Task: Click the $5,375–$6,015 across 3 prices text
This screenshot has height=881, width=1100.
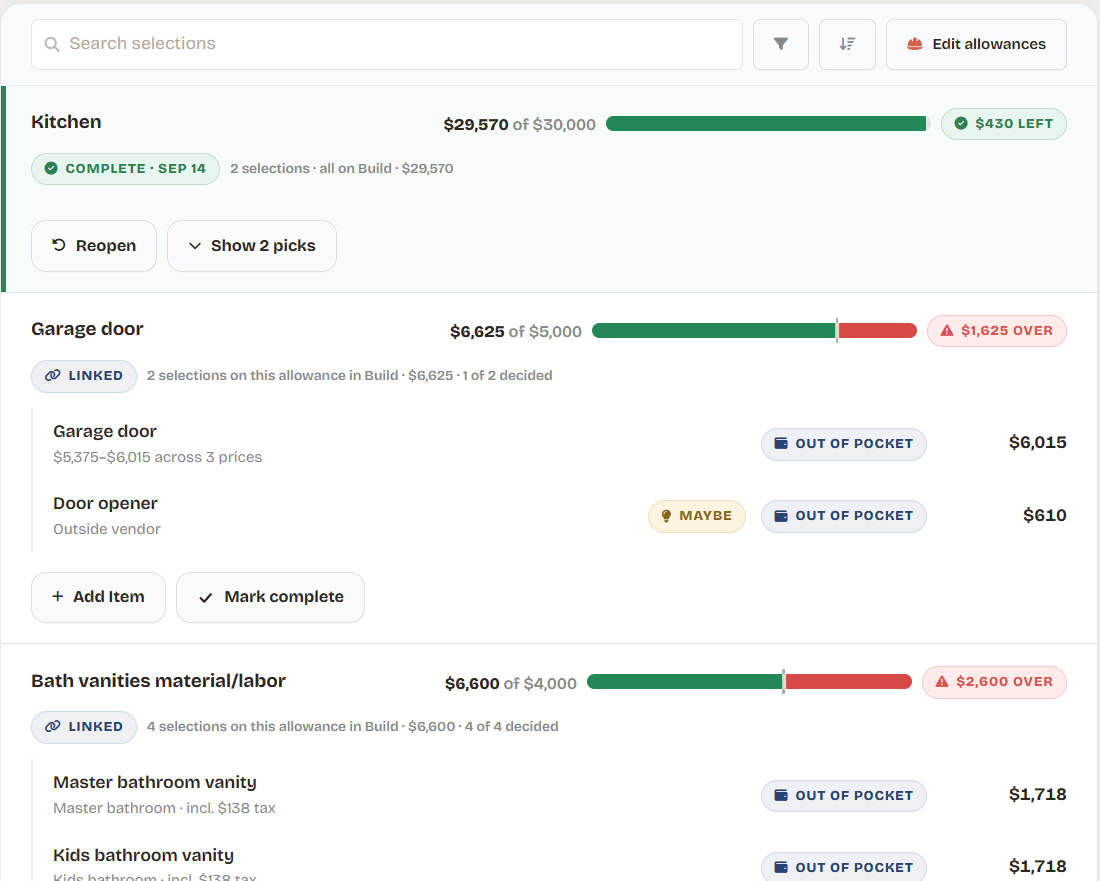Action: [158, 457]
